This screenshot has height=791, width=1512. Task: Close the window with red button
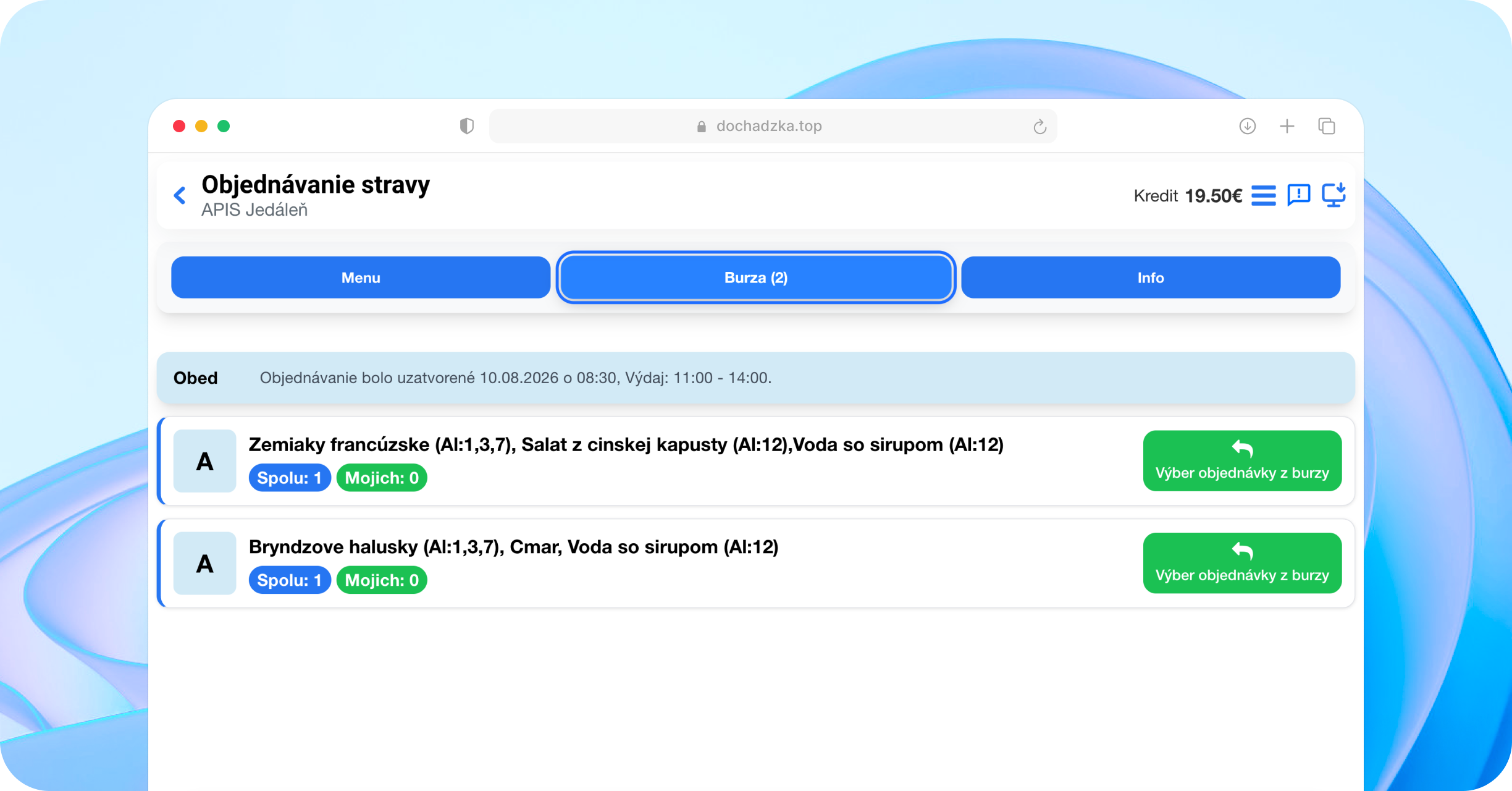[x=179, y=126]
